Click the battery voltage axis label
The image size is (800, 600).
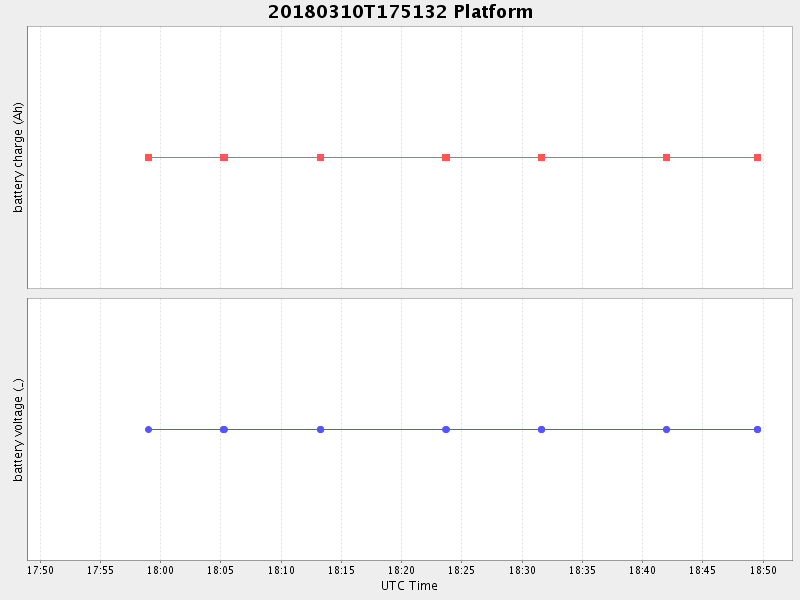point(18,430)
